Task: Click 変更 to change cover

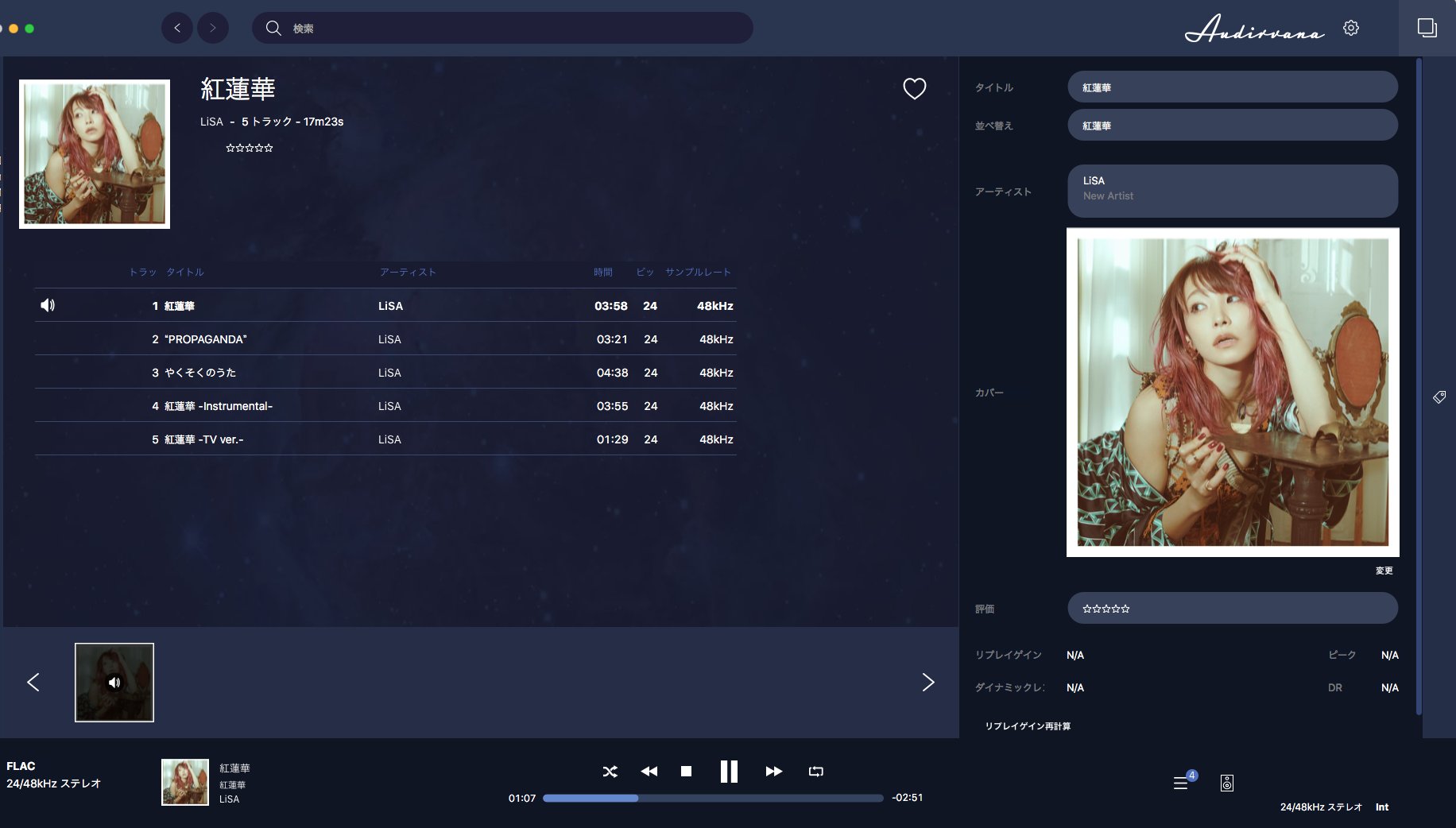Action: tap(1384, 571)
